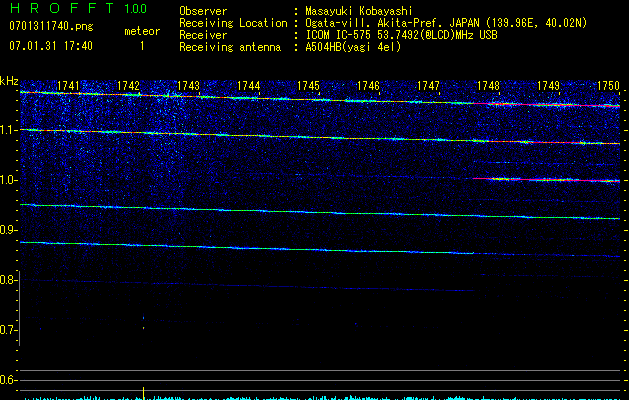Click the yellow meteor spike in the bottom strip

[144, 393]
